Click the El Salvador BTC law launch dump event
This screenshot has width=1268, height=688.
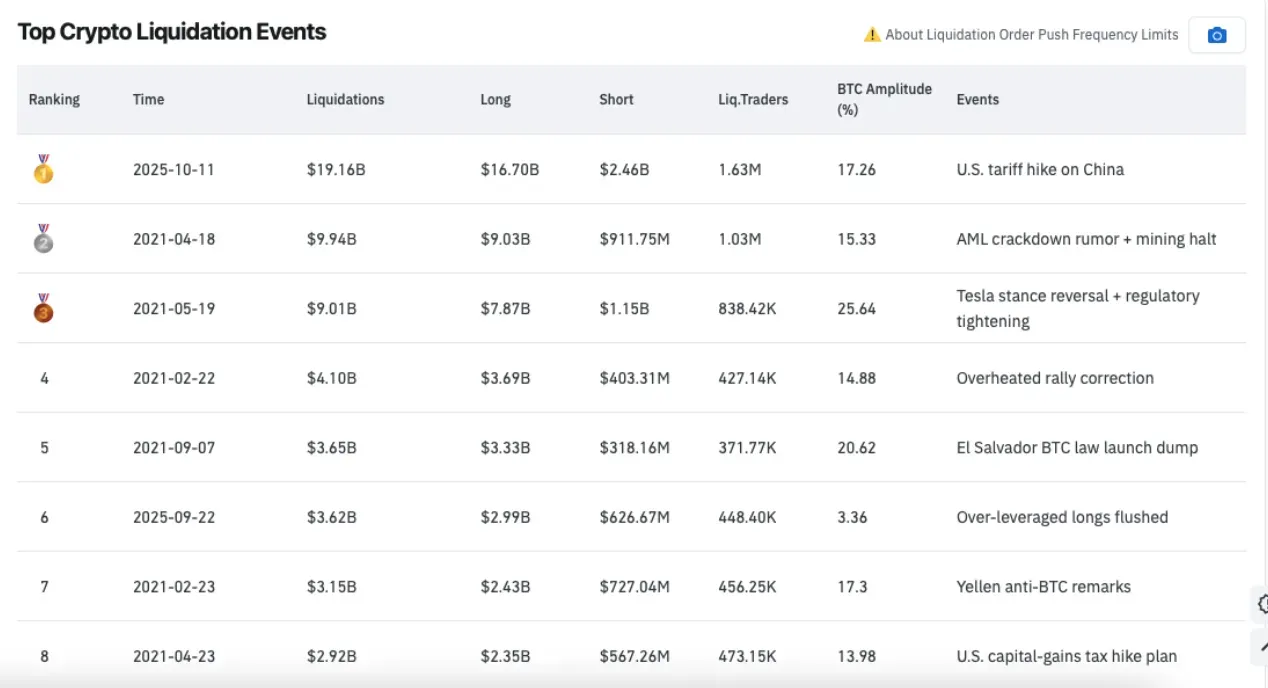1076,448
